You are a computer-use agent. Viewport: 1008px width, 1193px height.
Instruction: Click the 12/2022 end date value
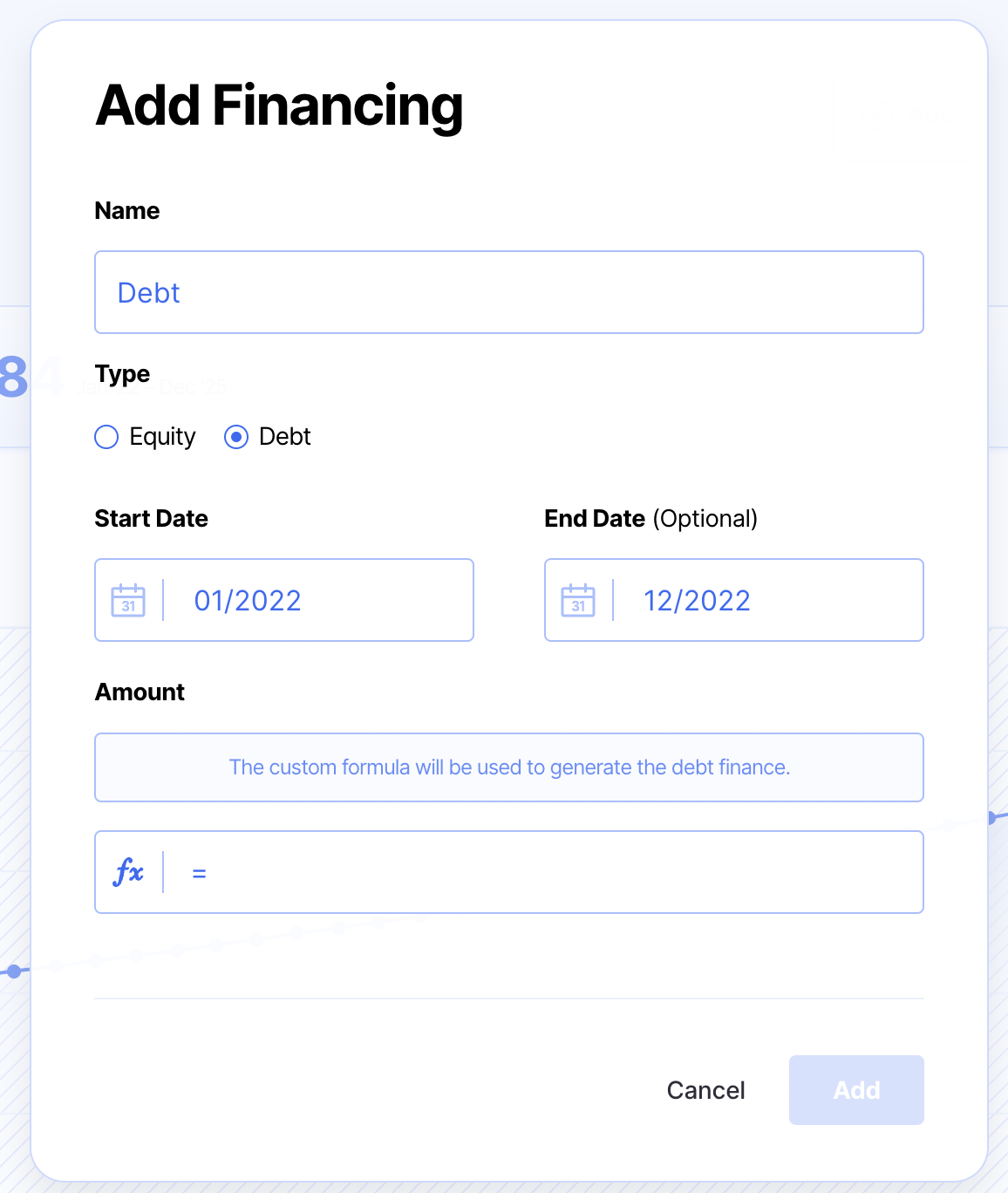coord(697,601)
